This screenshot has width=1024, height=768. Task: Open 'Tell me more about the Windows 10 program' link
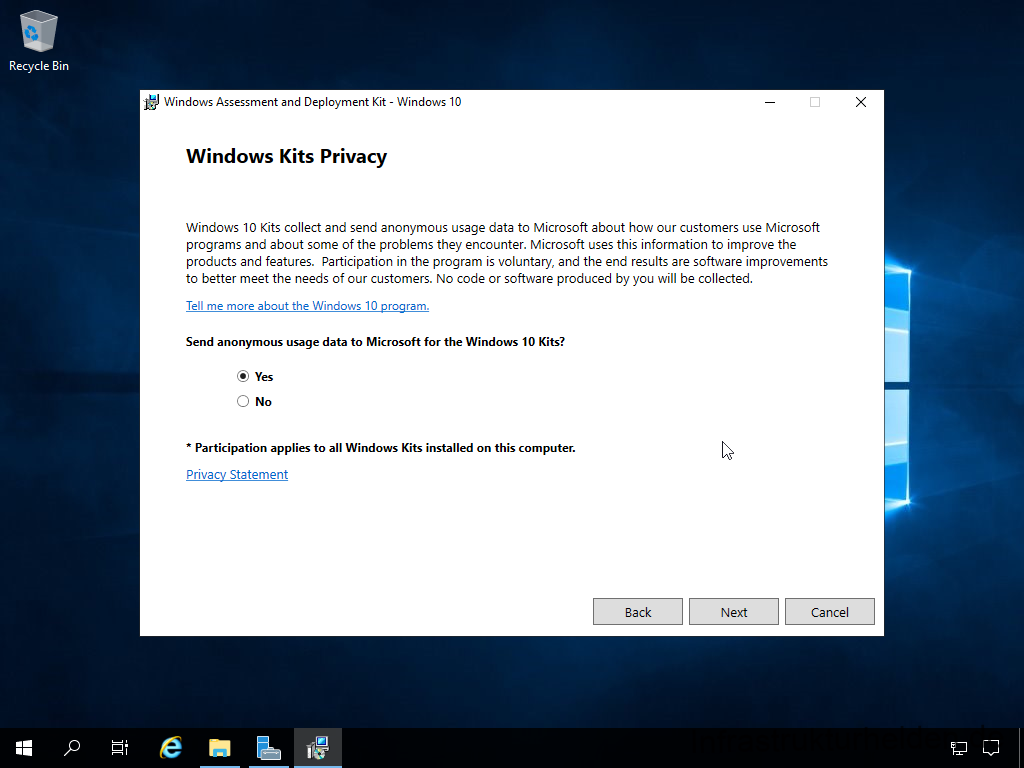pos(308,306)
